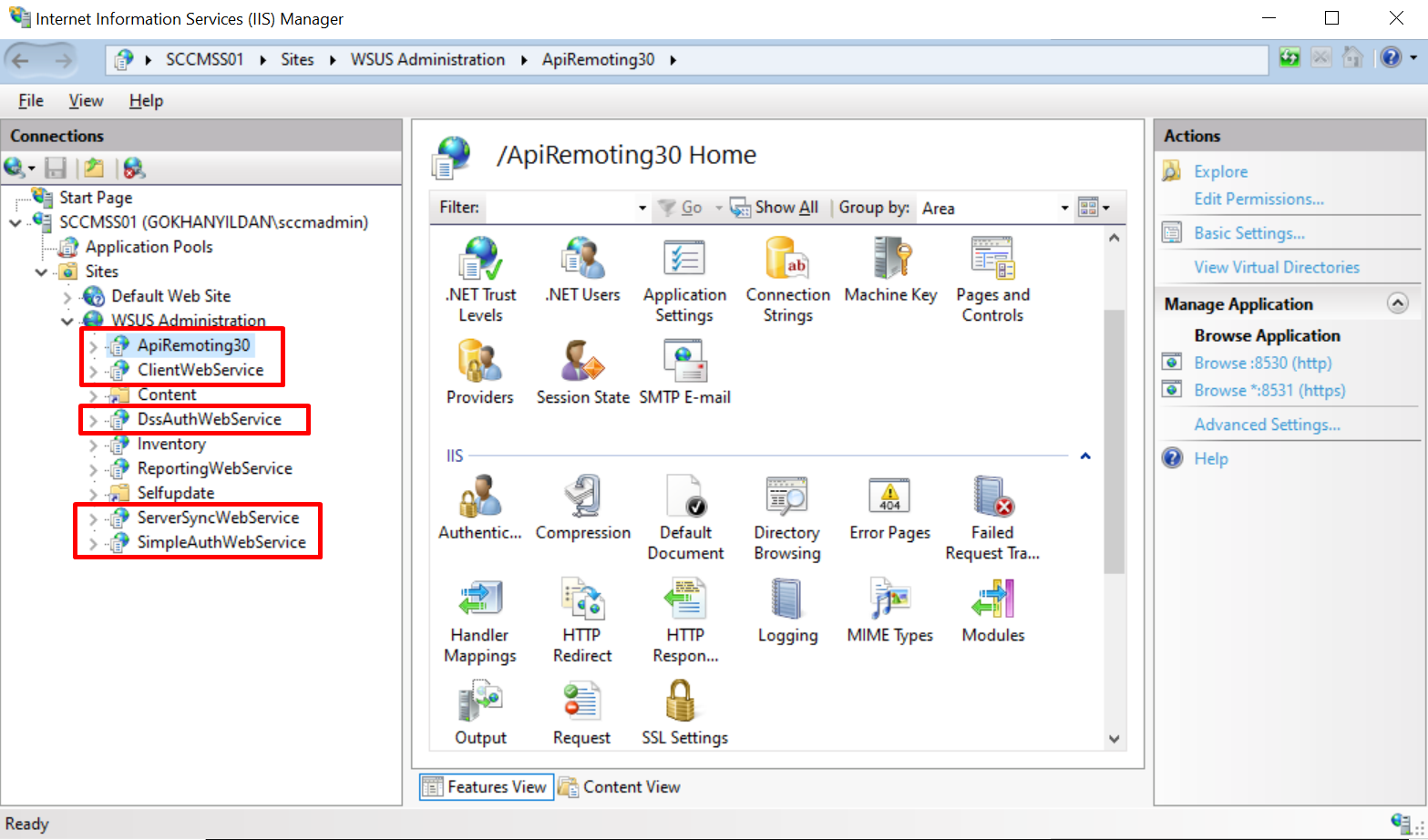The width and height of the screenshot is (1428, 840).
Task: Browse application on :8530 http
Action: click(x=1263, y=363)
